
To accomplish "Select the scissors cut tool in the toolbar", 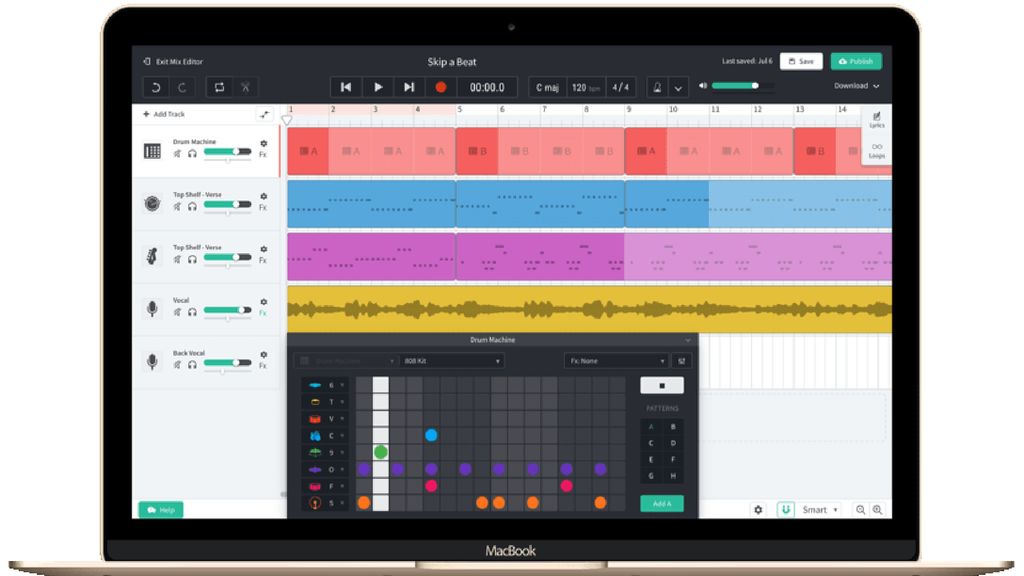I will coord(246,87).
